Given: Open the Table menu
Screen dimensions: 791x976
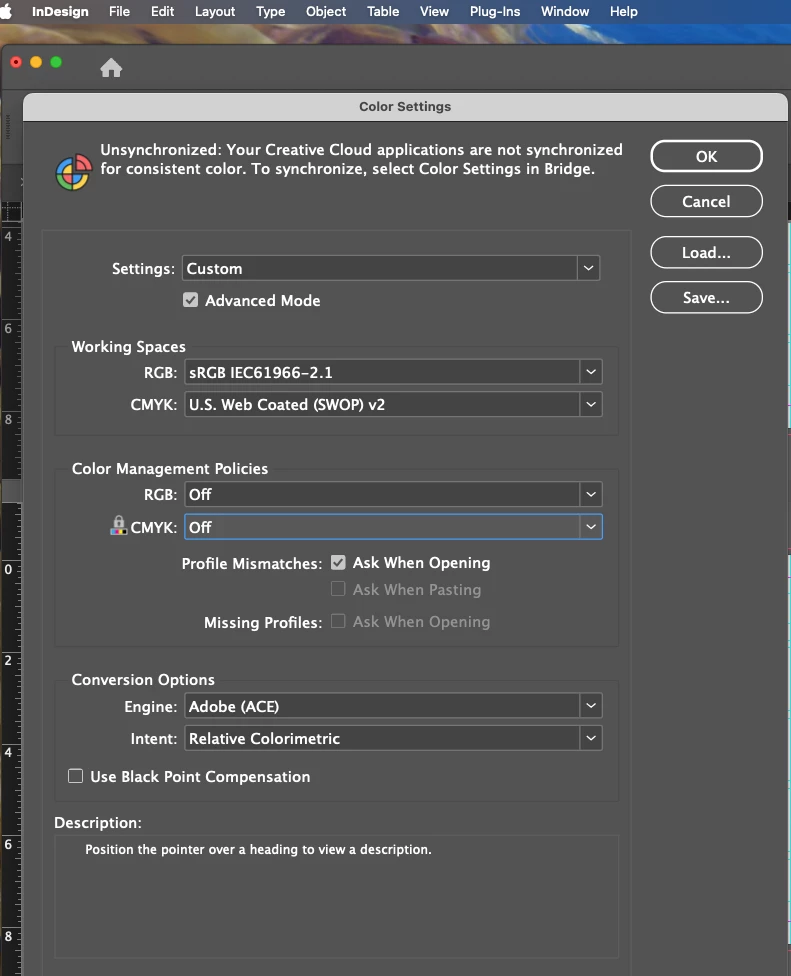Looking at the screenshot, I should pos(383,11).
